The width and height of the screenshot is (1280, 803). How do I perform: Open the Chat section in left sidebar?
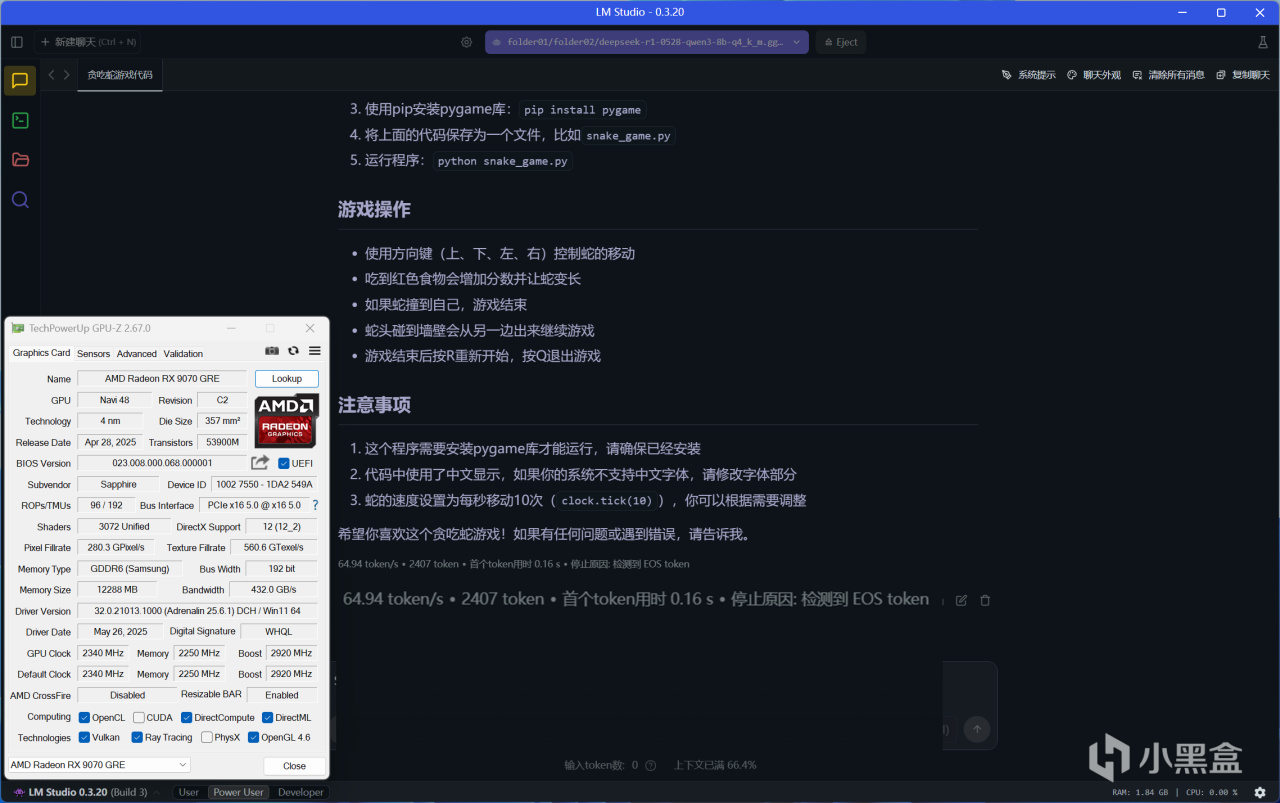(x=20, y=81)
